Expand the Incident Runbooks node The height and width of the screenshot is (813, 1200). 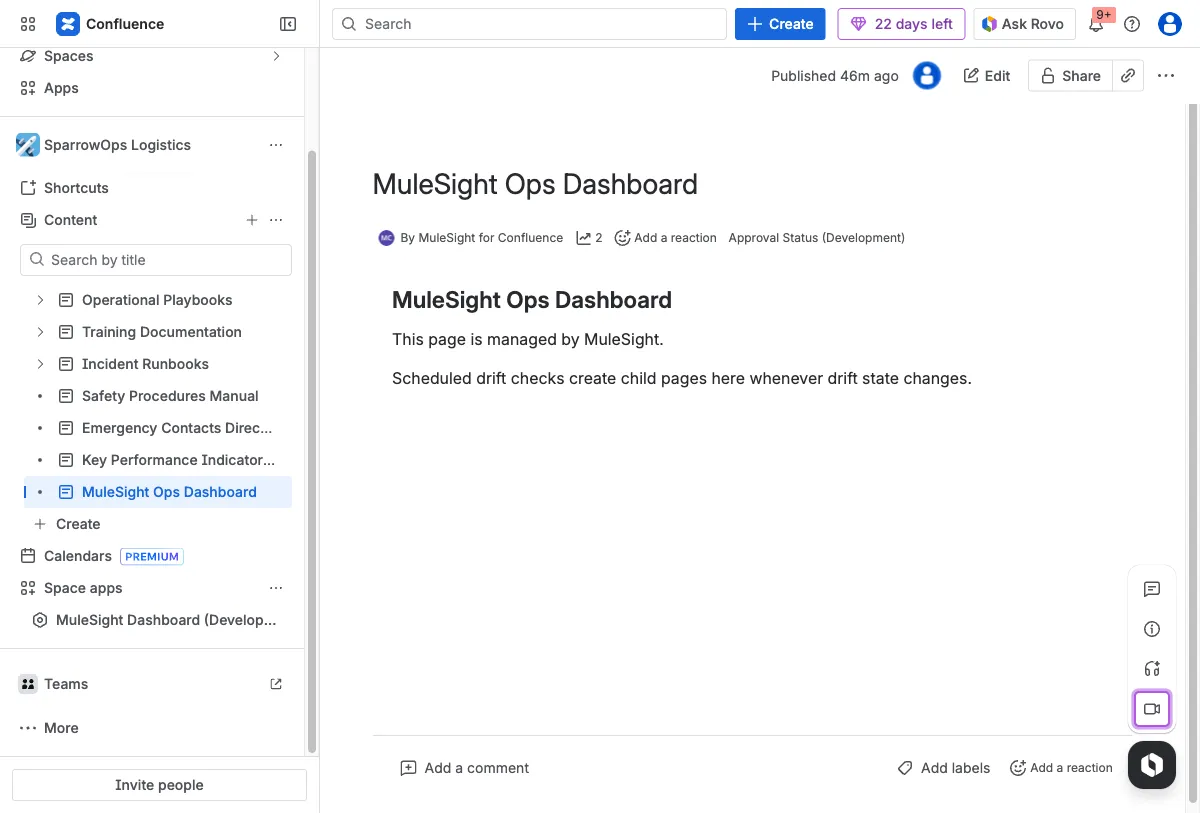click(x=40, y=364)
